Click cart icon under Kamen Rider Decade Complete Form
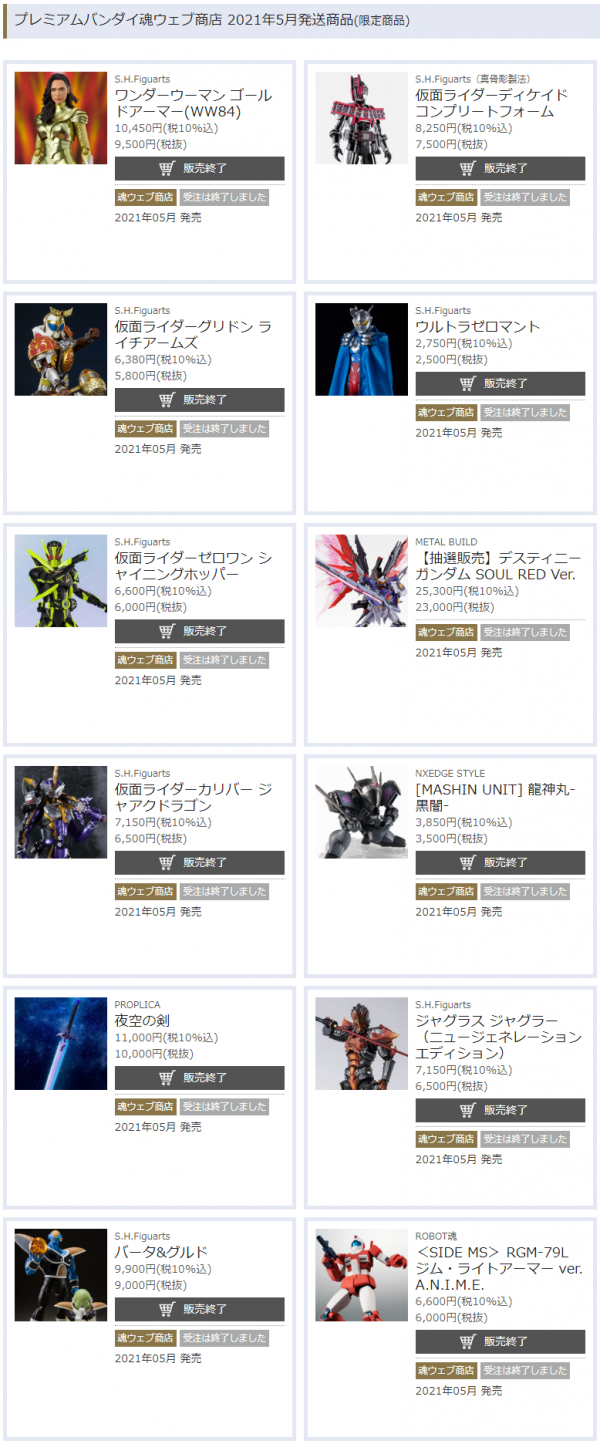600x1444 pixels. (x=468, y=168)
